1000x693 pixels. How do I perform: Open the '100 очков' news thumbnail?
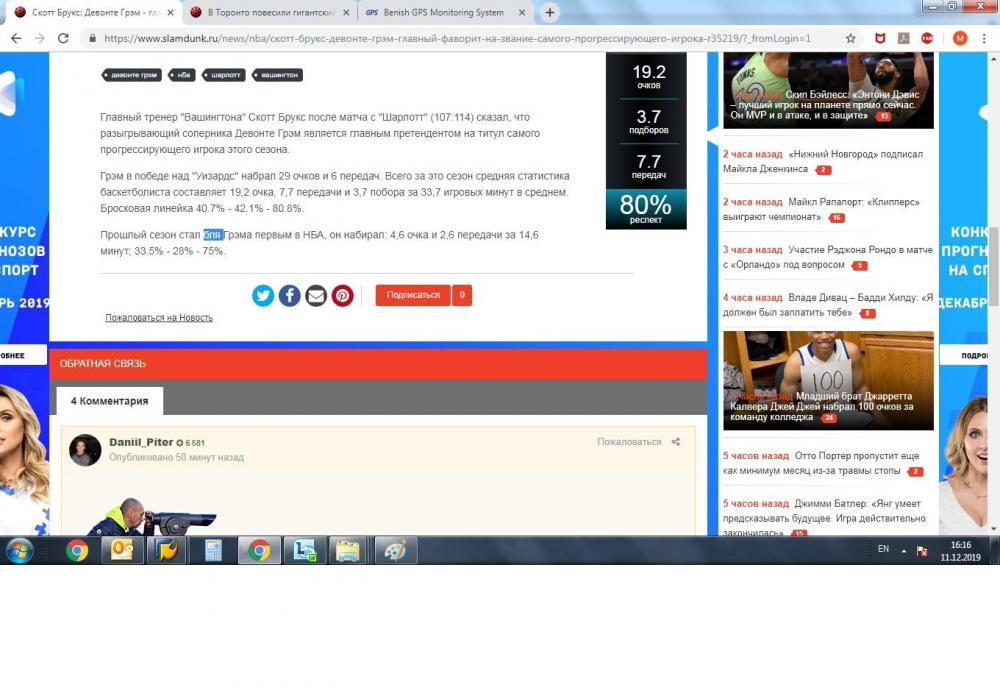828,380
